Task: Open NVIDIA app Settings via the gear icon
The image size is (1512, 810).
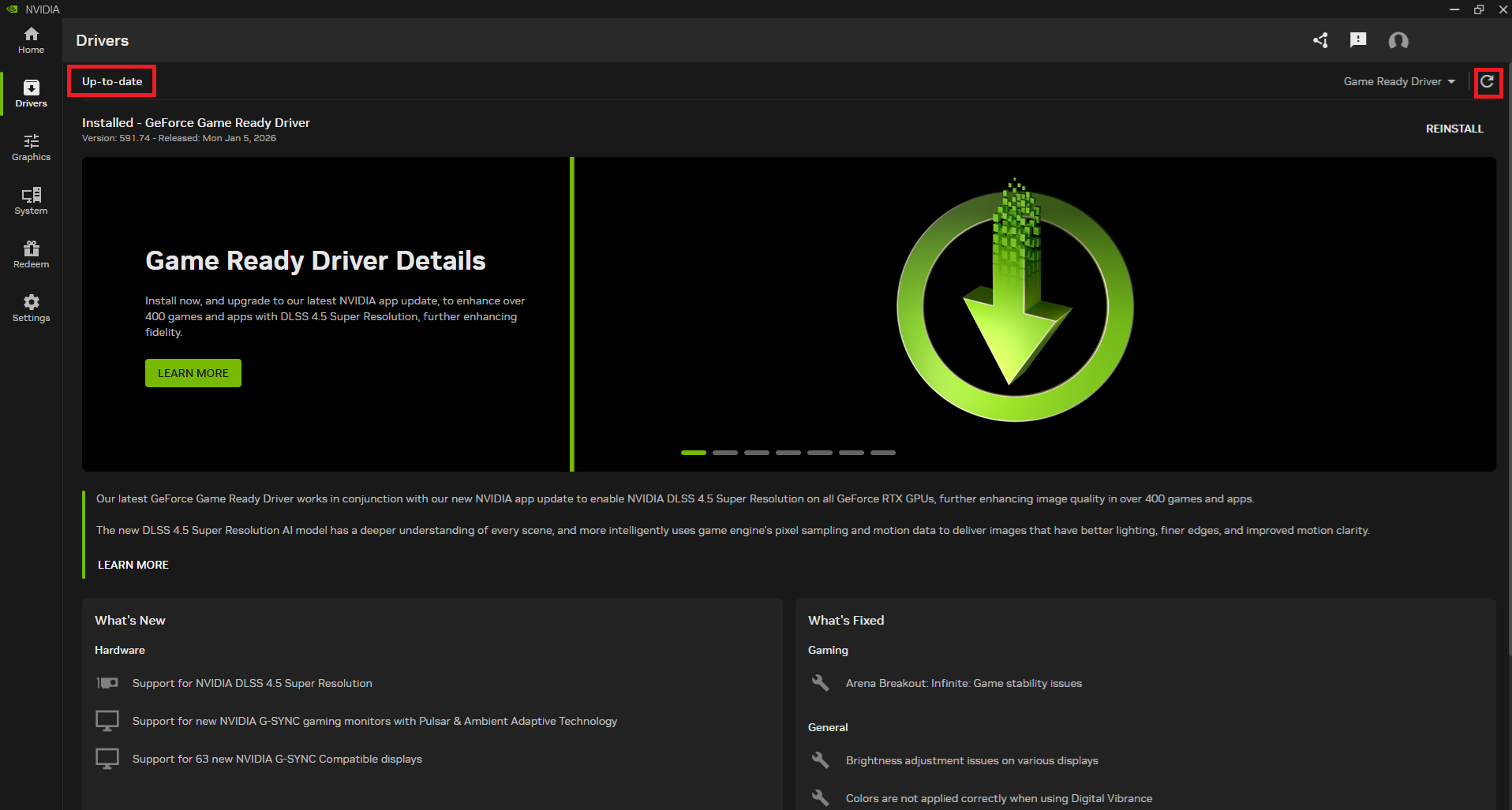Action: [31, 308]
